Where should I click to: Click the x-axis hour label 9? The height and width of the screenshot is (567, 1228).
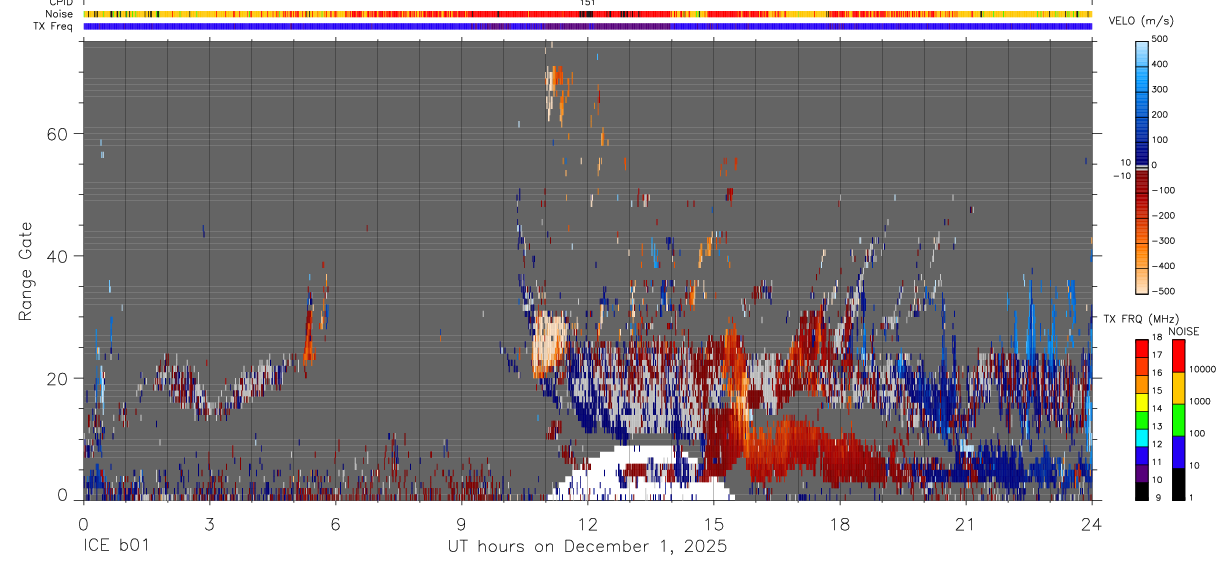tap(461, 524)
